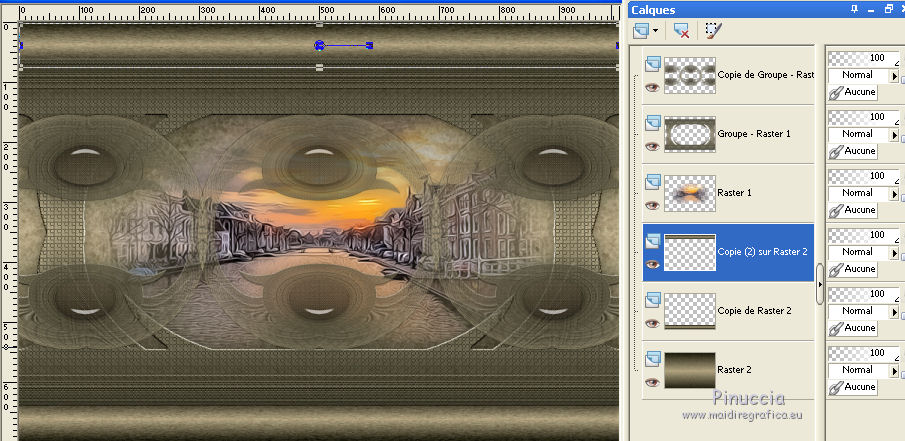The width and height of the screenshot is (905, 441).
Task: Click layer type icon of Raster 1 layer
Action: [653, 181]
